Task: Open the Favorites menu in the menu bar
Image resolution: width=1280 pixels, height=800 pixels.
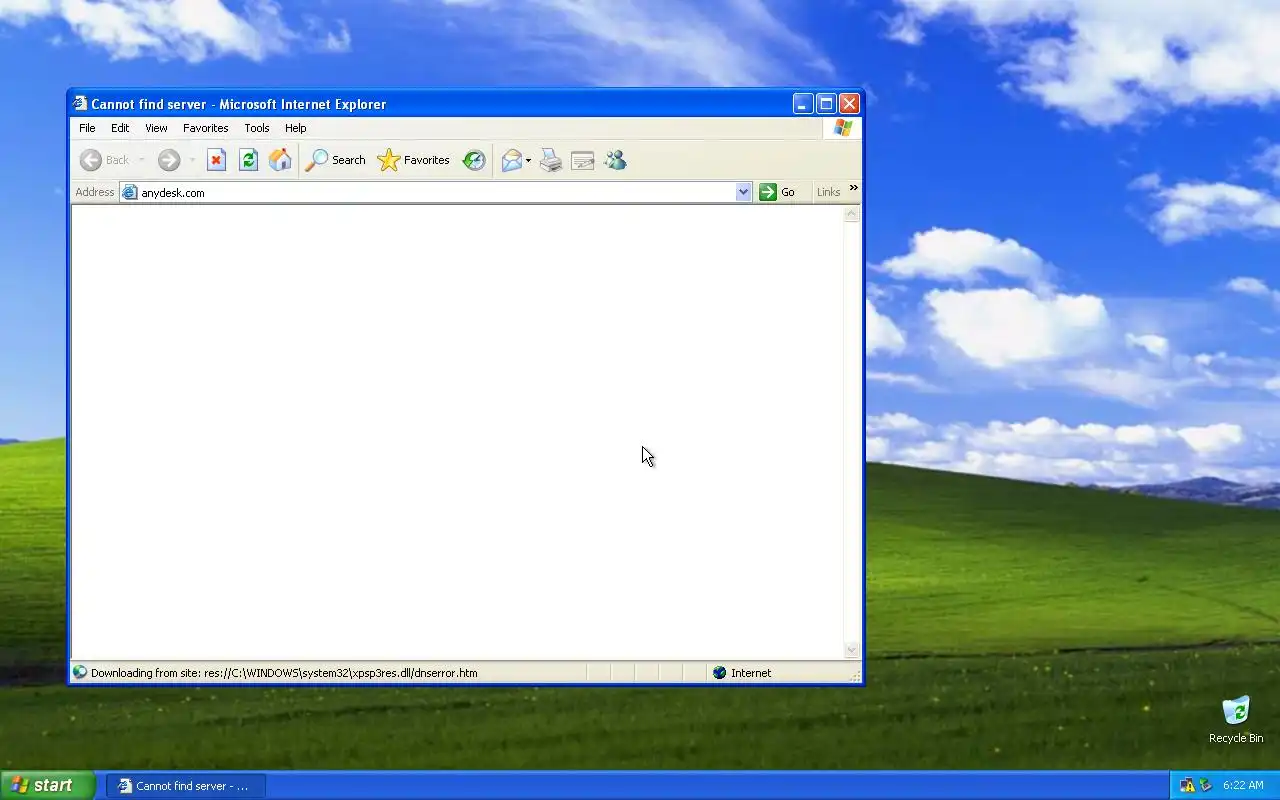Action: tap(205, 128)
